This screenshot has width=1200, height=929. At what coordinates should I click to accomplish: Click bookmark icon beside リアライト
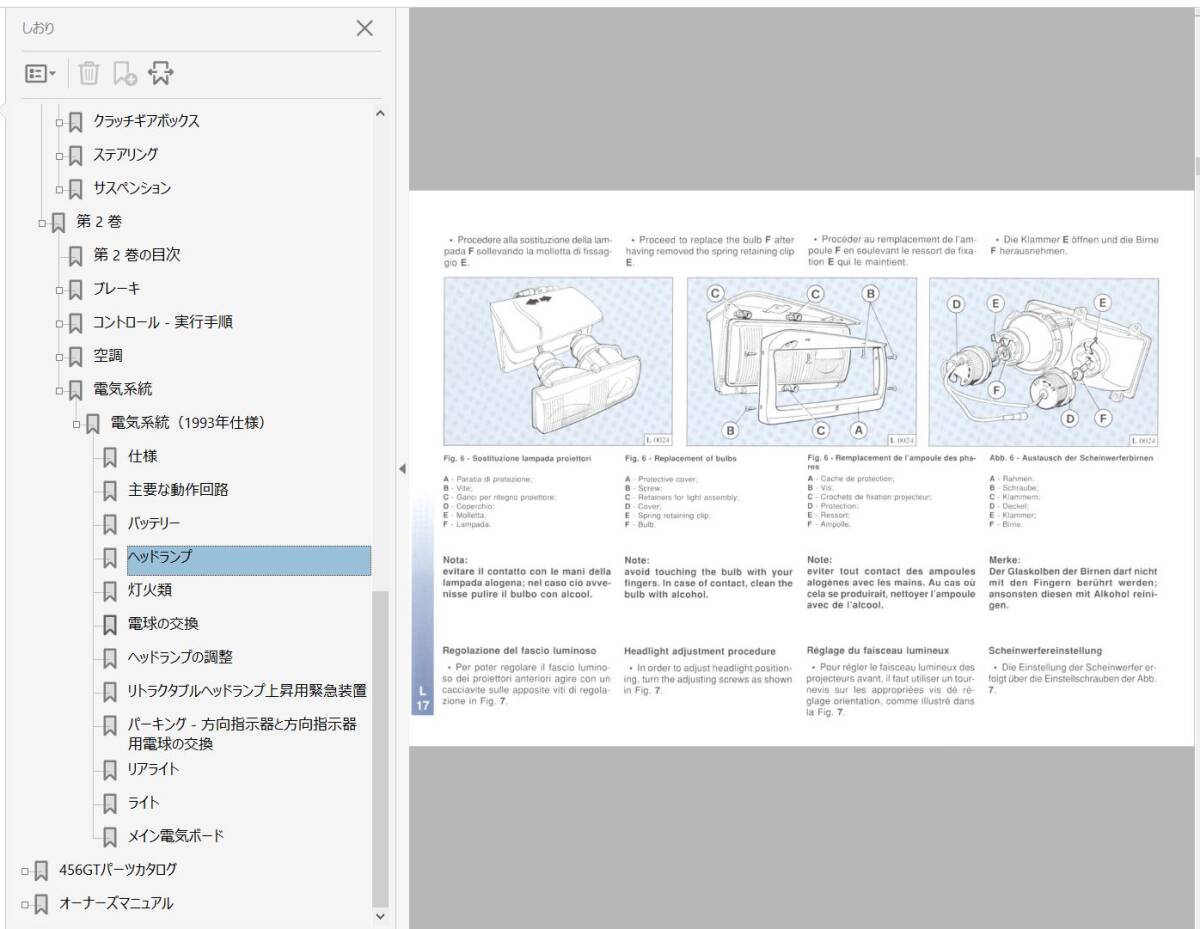pos(110,771)
